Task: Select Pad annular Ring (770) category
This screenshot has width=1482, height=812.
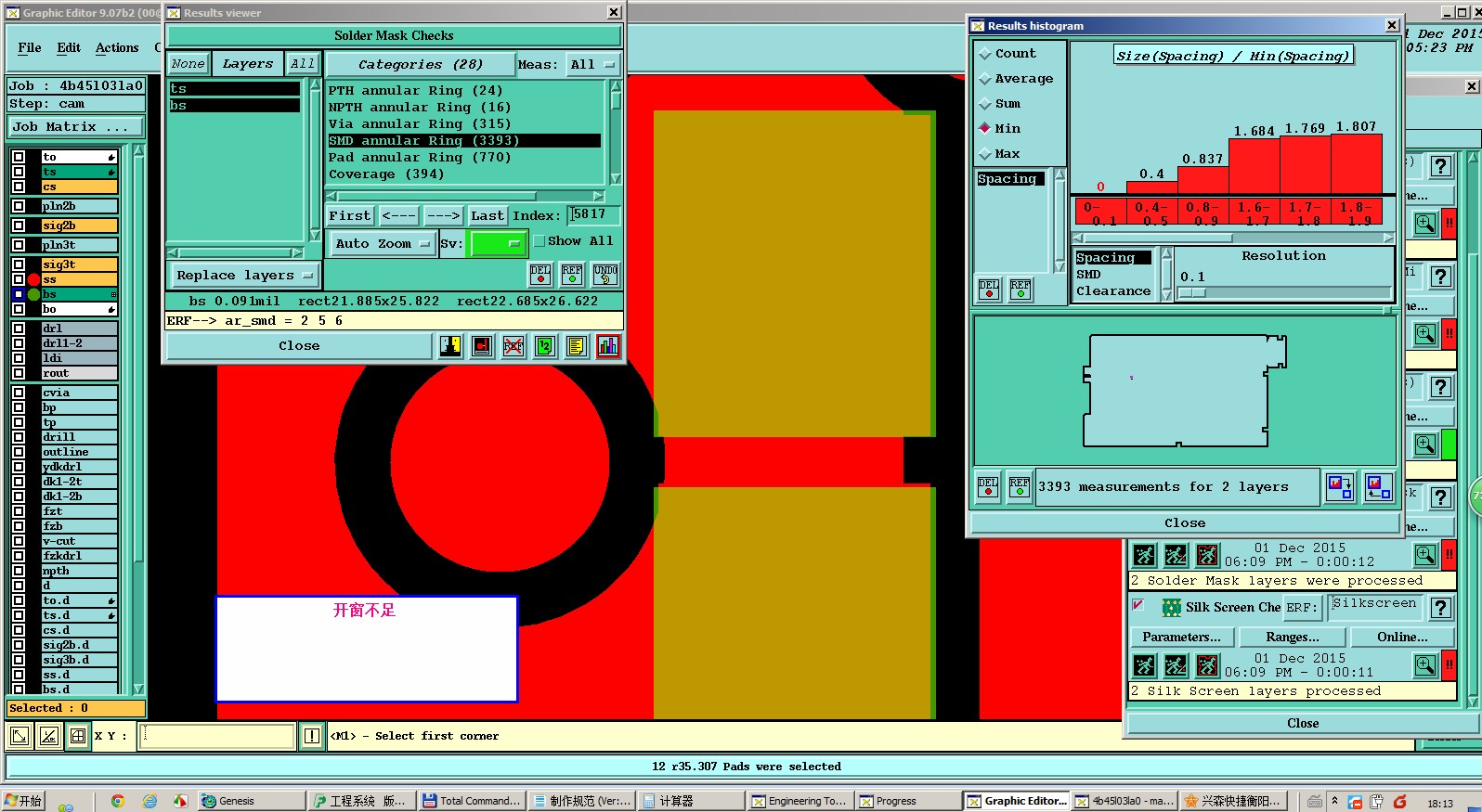Action: [x=420, y=158]
